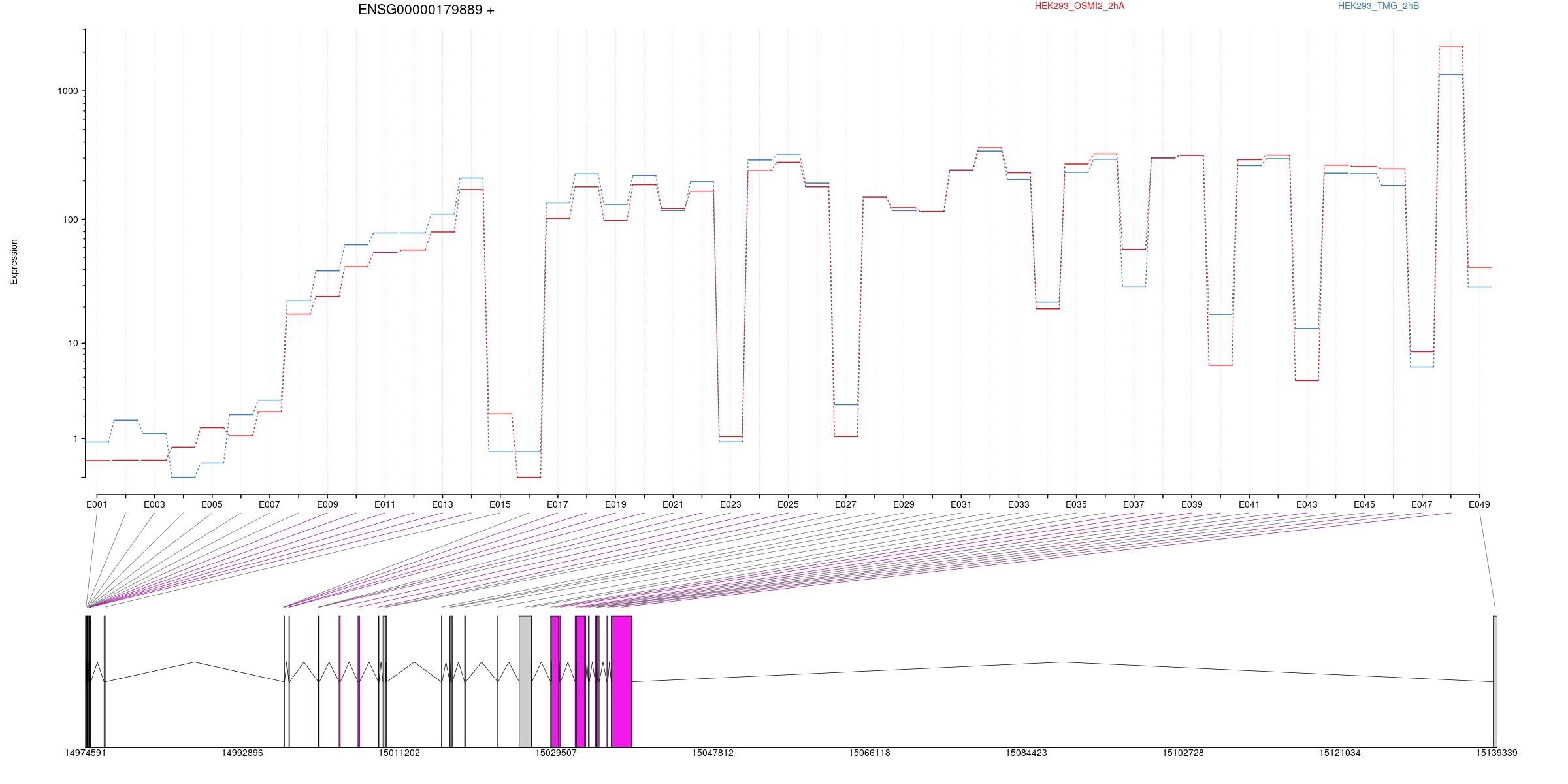This screenshot has height=784, width=1568.
Task: Click the blue expression peak above E048
Action: coord(1450,74)
